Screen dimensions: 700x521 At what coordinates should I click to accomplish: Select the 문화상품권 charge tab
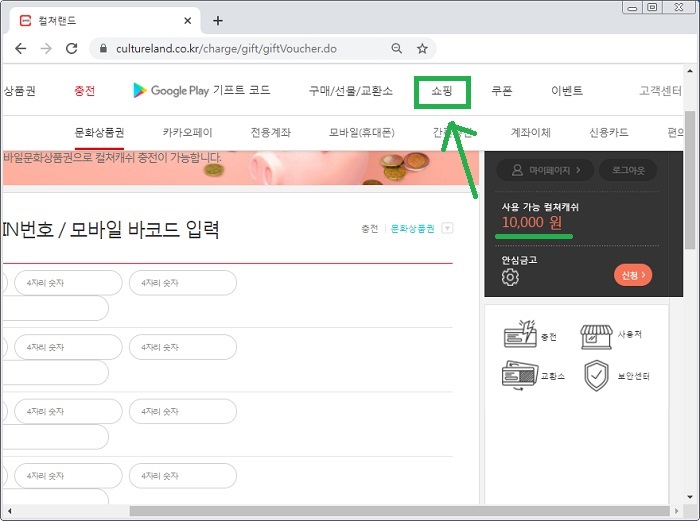[99, 133]
